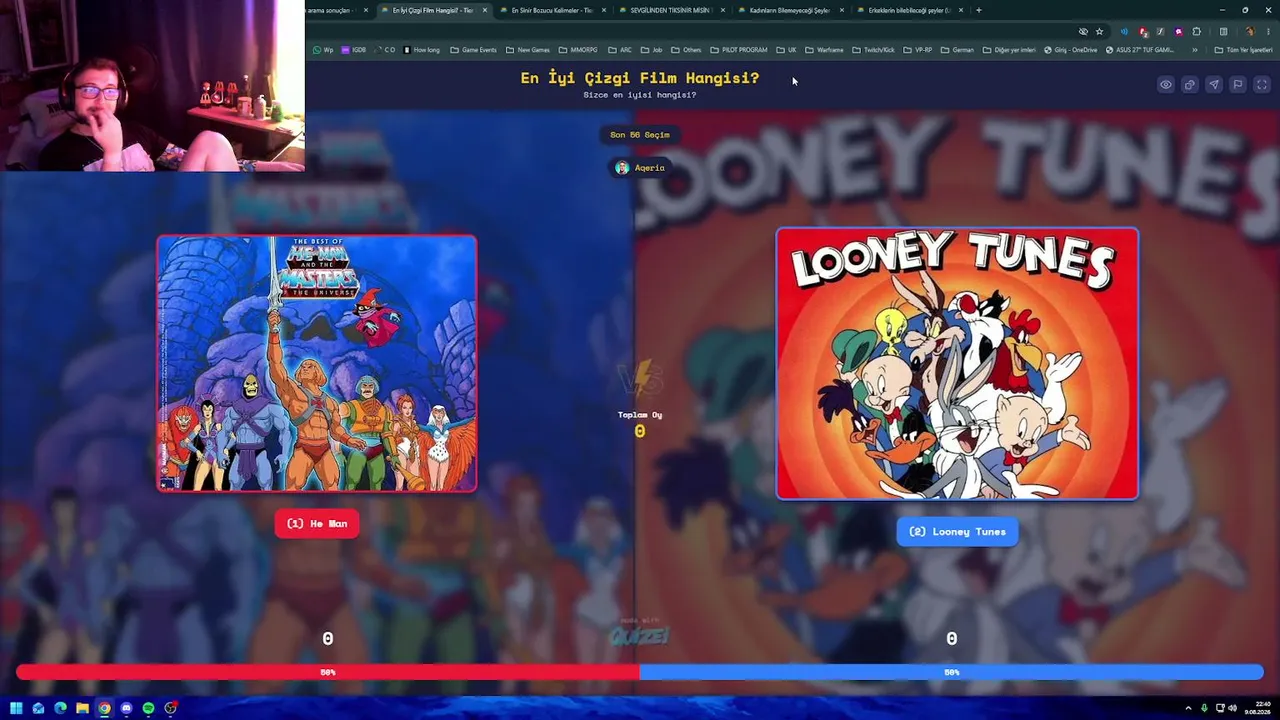Click the paper plane share icon
Image resolution: width=1280 pixels, height=720 pixels.
tap(1214, 85)
